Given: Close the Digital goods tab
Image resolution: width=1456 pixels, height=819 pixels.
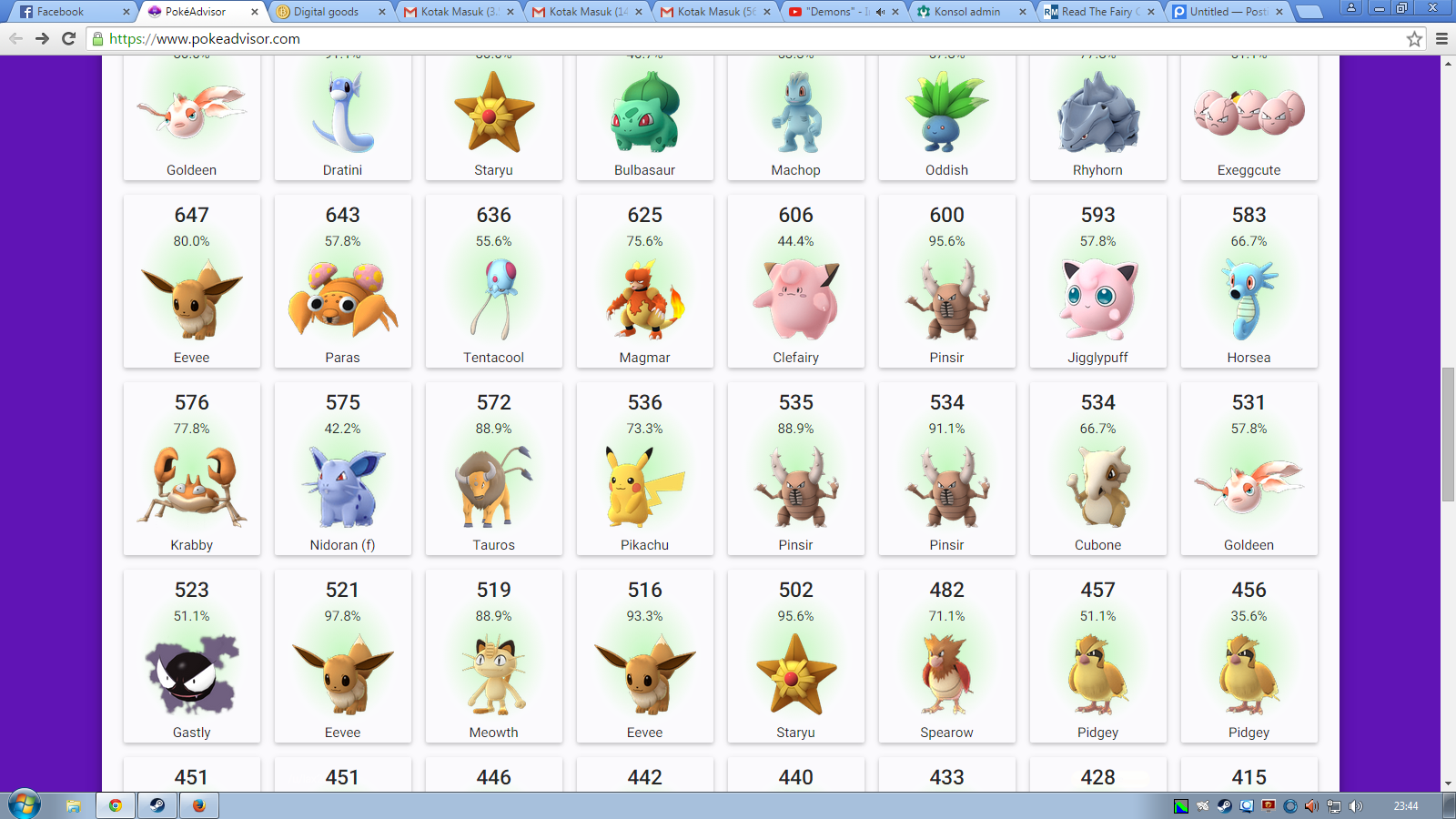Looking at the screenshot, I should click(382, 12).
